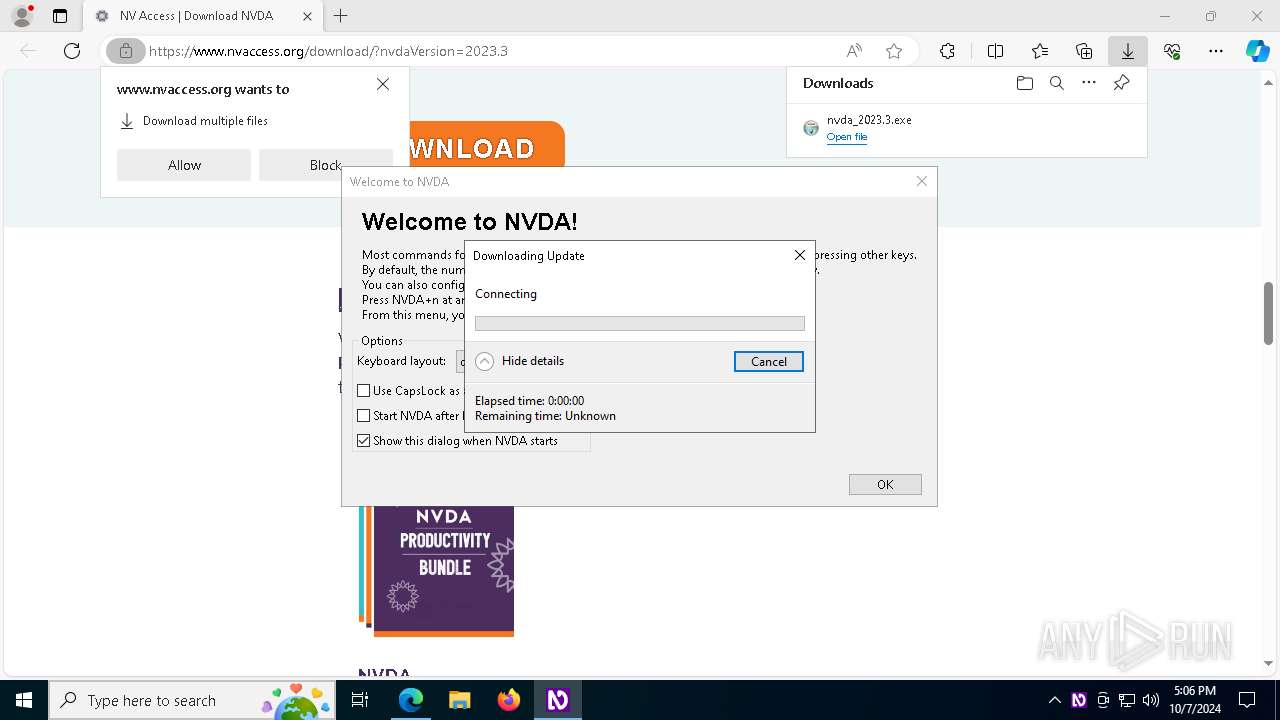
Task: Close the Welcome to NVDA window
Action: pos(922,181)
